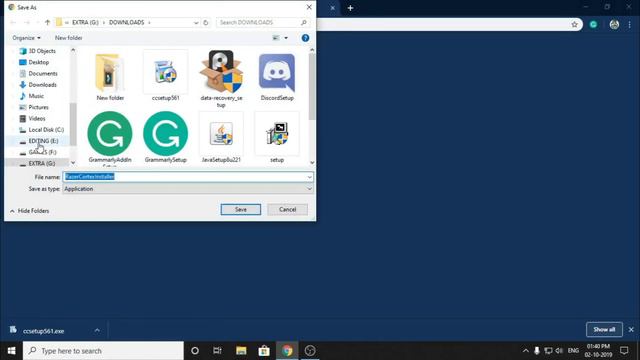This screenshot has height=360, width=640.
Task: Select Downloads in the navigation tree
Action: coord(38,84)
